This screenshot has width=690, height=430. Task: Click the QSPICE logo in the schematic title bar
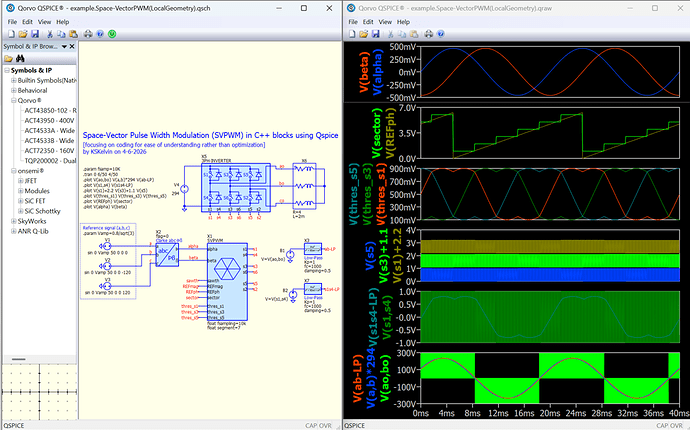(x=10, y=8)
